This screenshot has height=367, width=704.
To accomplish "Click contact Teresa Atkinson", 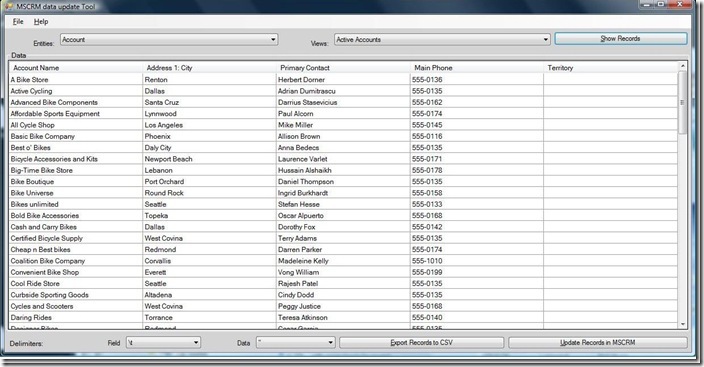I will [343, 317].
